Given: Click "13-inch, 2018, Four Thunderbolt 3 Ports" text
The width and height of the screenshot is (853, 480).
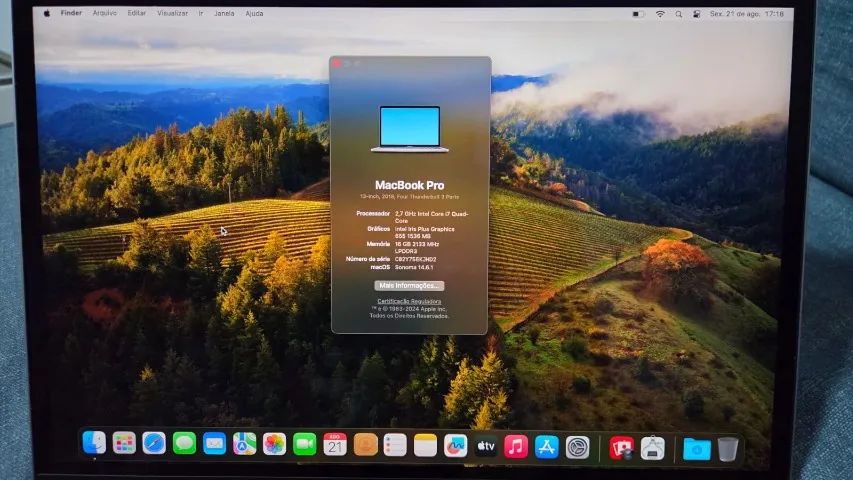Looking at the screenshot, I should pos(409,197).
